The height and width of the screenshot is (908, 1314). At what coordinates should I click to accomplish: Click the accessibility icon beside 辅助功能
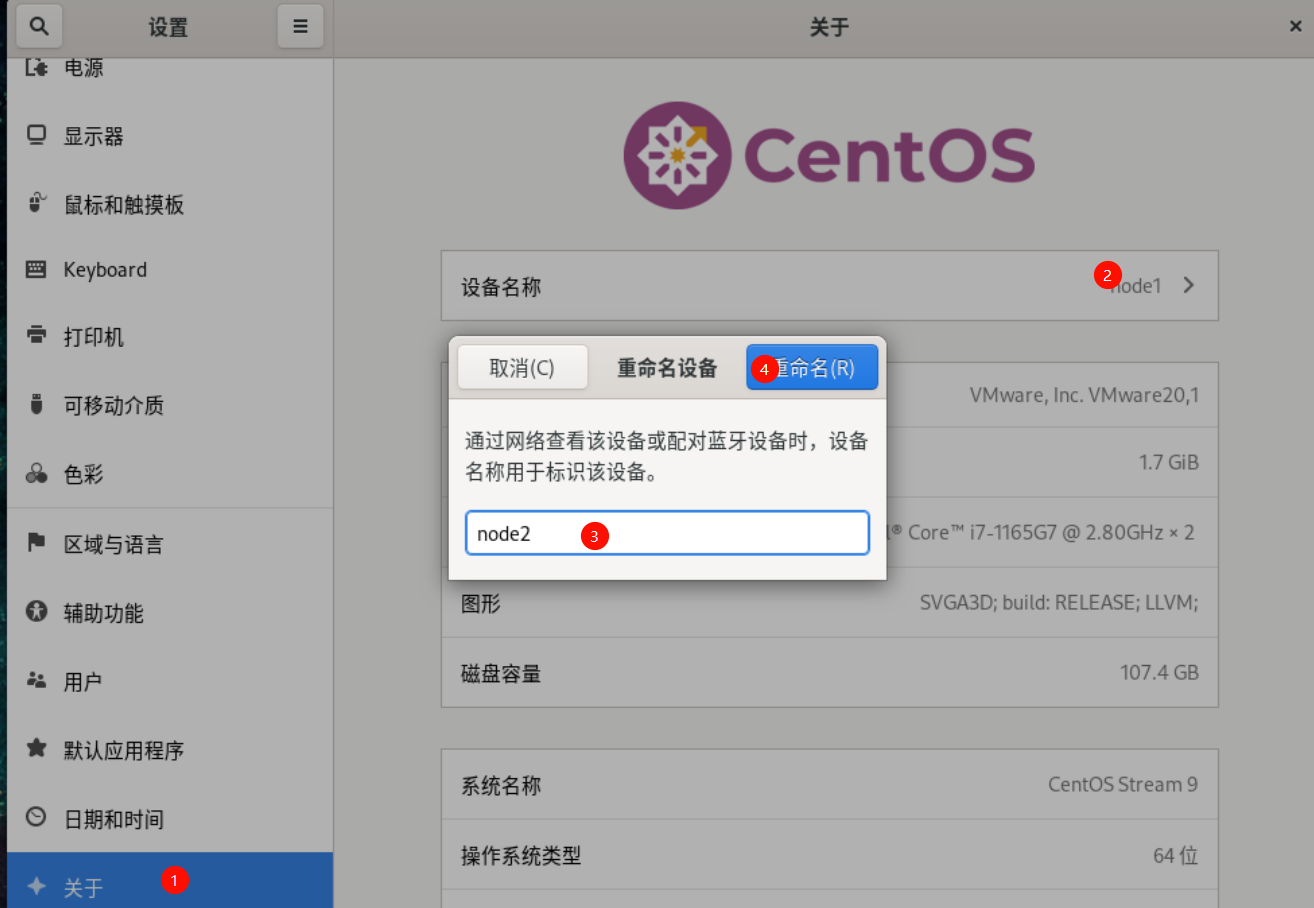point(37,612)
